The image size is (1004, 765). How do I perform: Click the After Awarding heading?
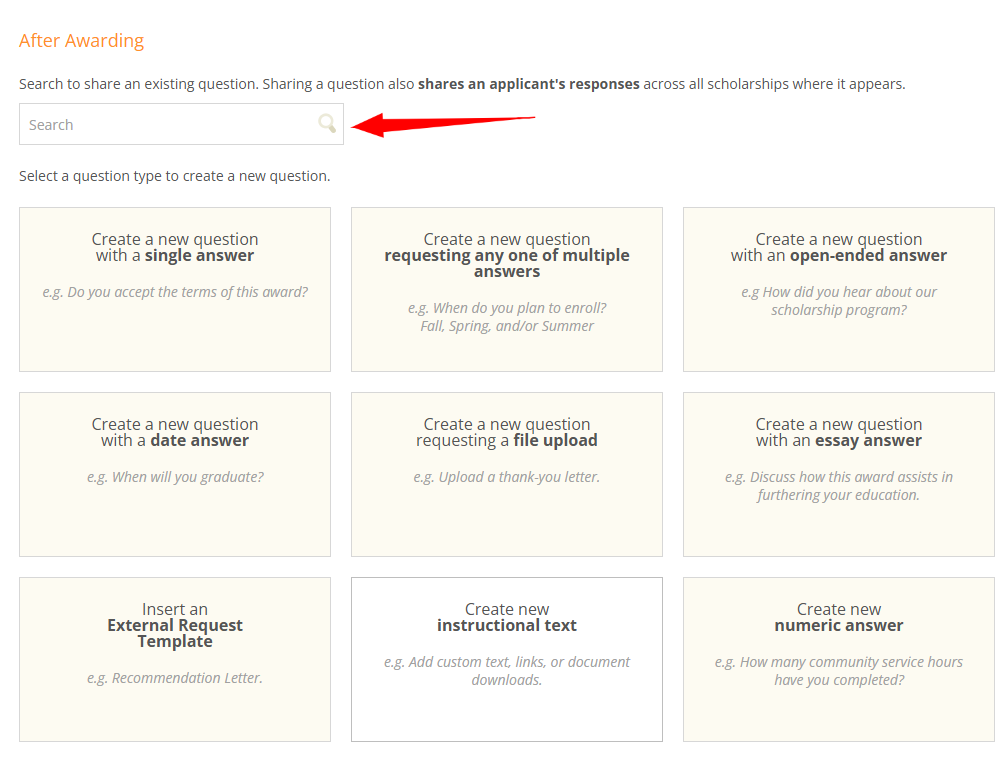(81, 41)
